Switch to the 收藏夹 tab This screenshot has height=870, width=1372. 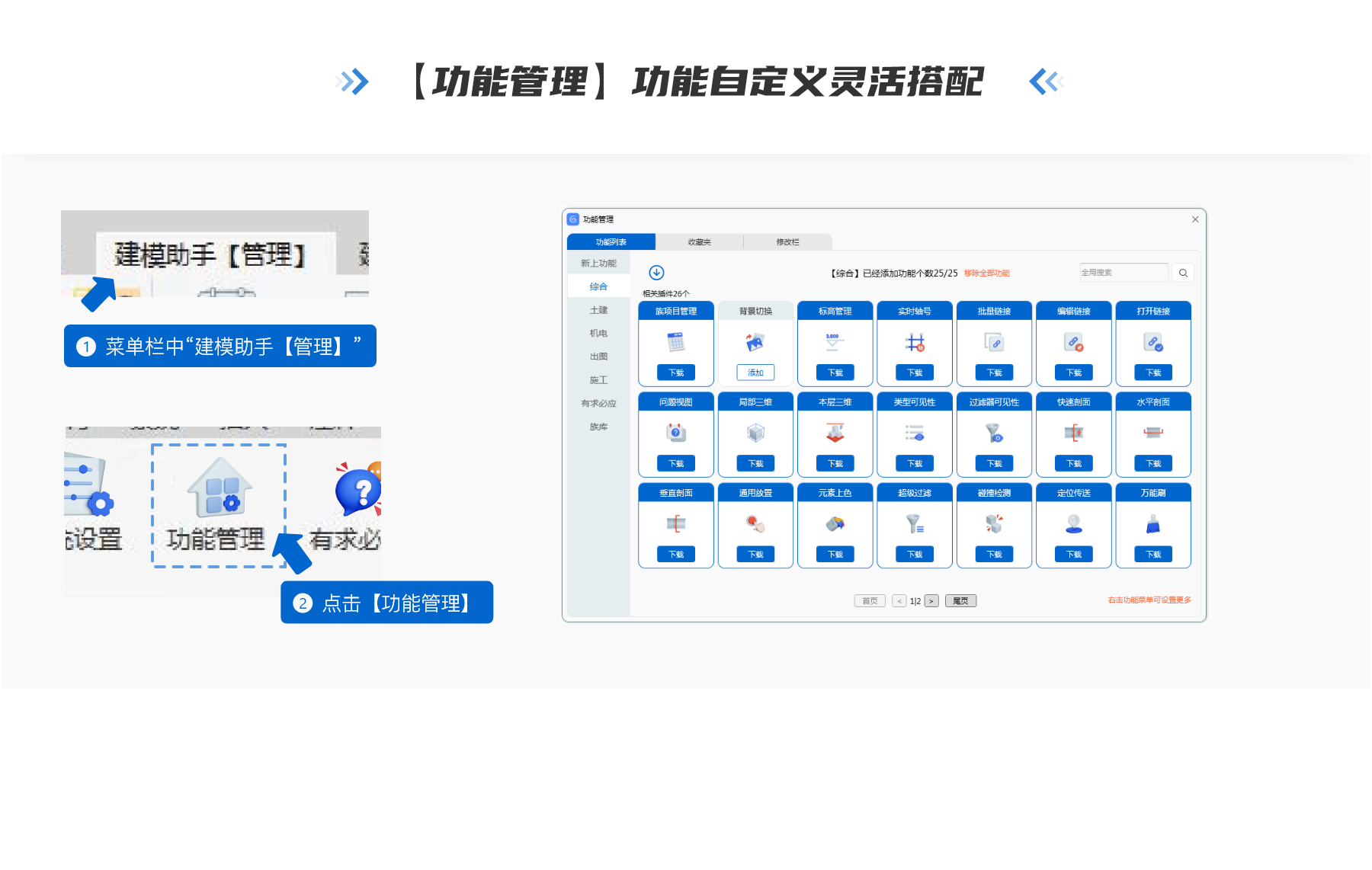(699, 242)
